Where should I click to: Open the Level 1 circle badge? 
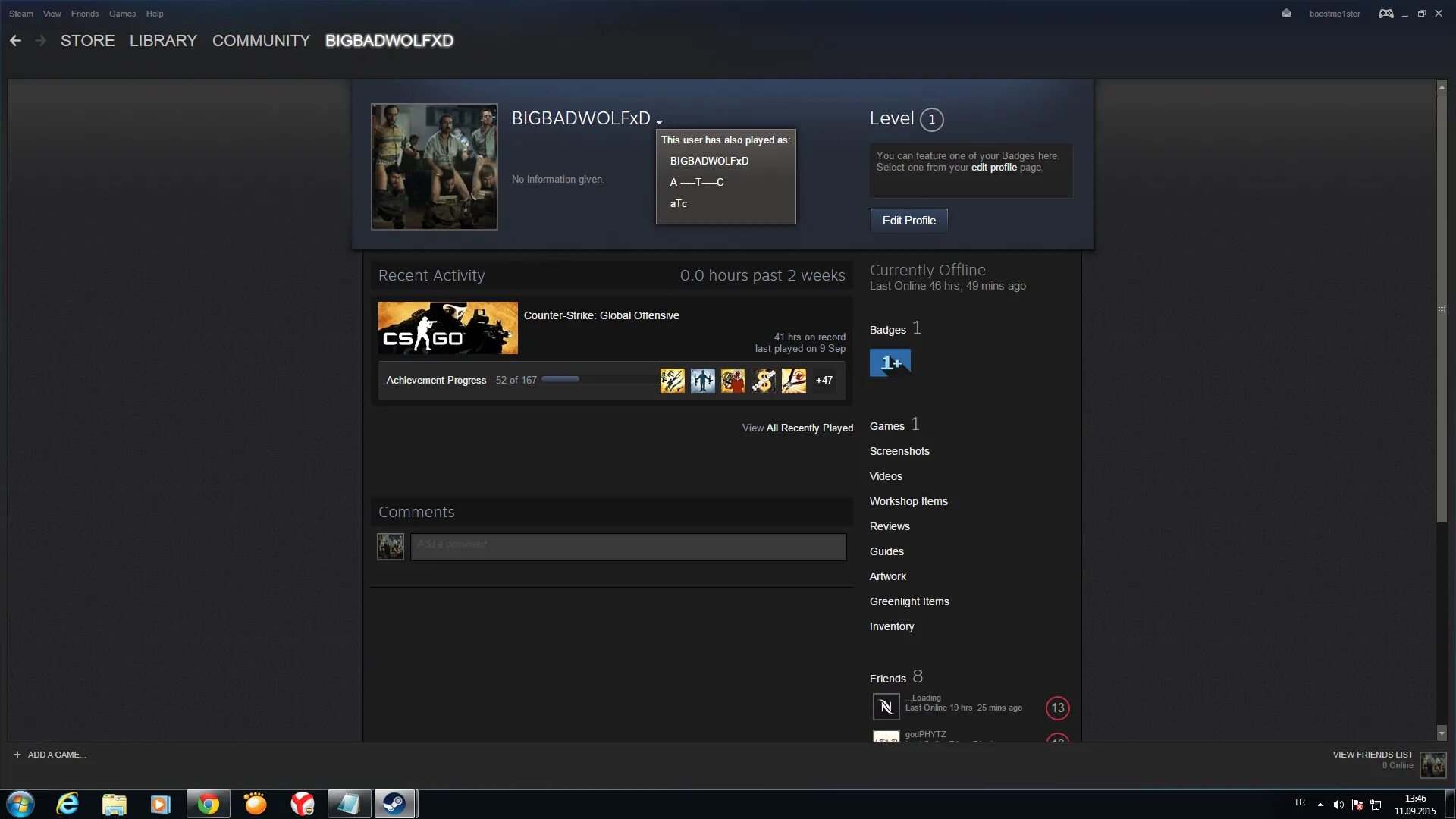[x=931, y=119]
